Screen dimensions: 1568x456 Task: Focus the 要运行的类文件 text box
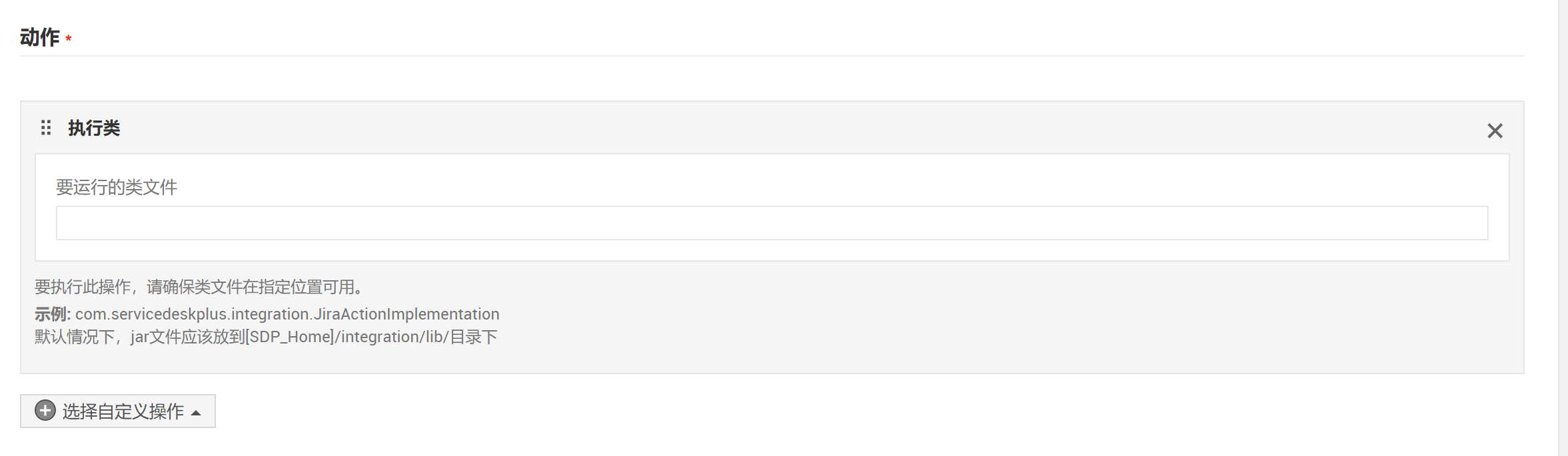[772, 223]
